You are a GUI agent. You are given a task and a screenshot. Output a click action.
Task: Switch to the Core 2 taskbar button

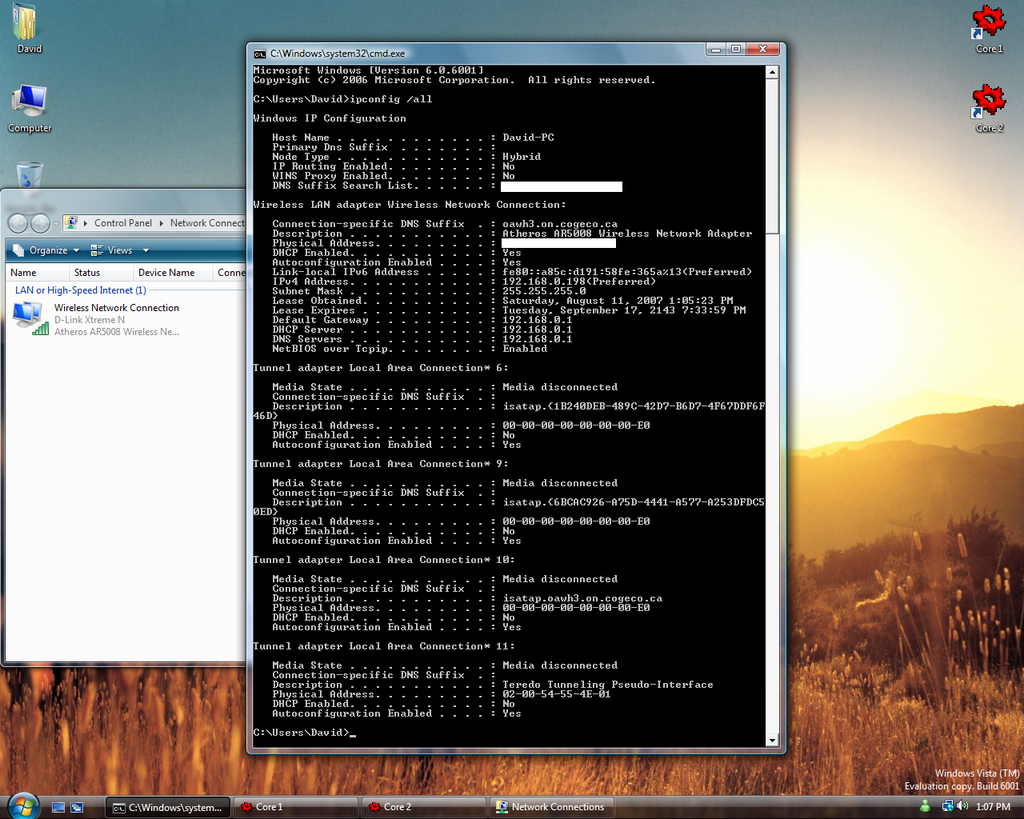(425, 807)
